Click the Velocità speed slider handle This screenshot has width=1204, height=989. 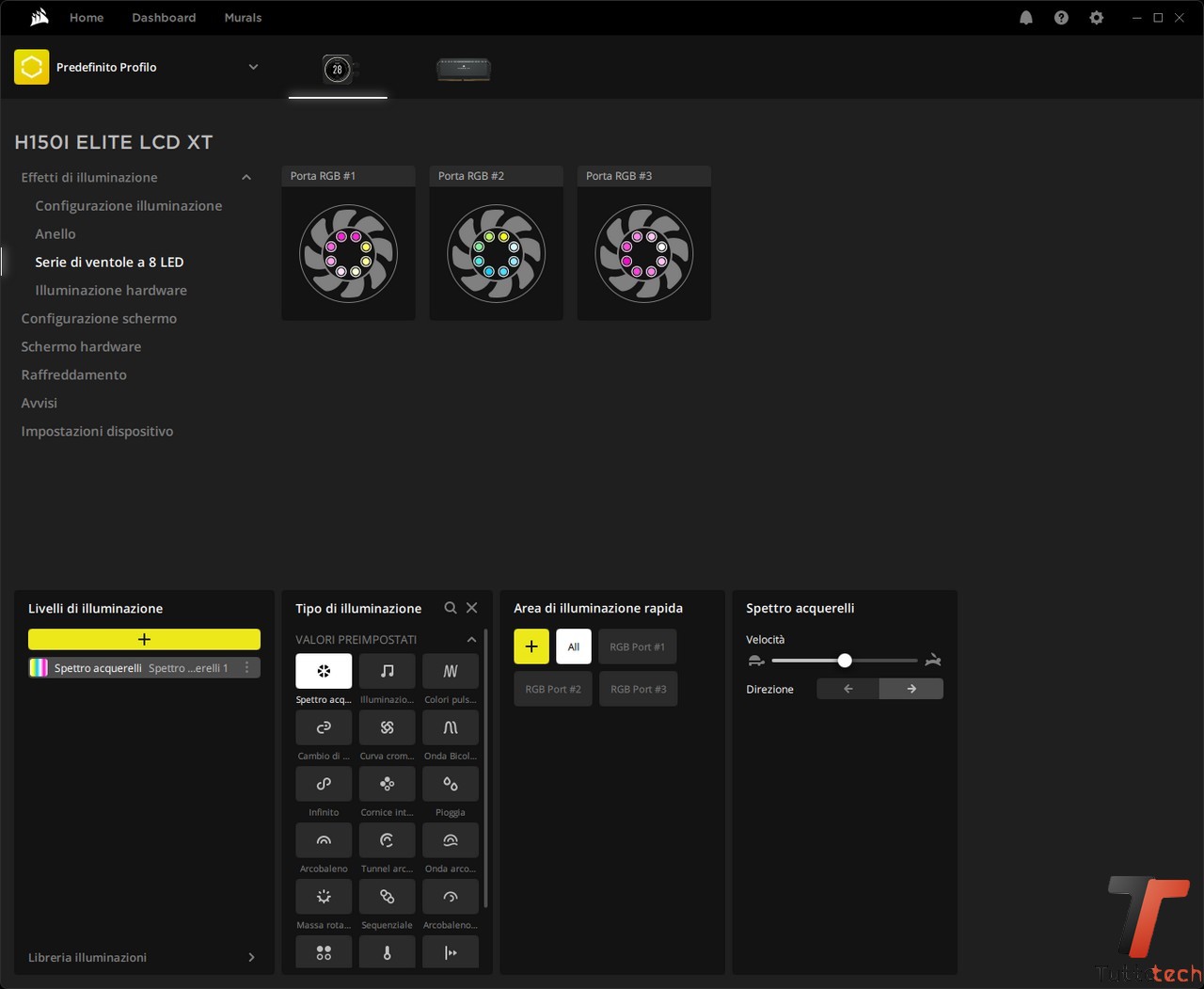[x=845, y=660]
